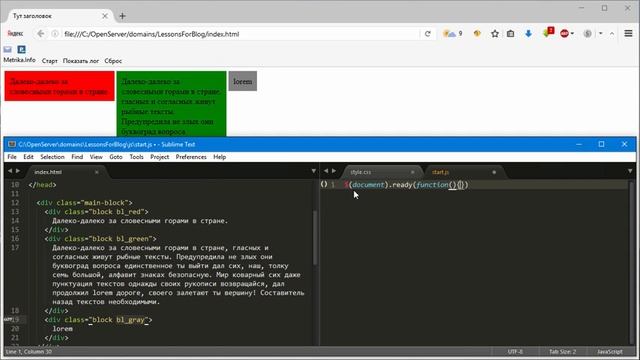Open downloads with the blue arrow icon
Image resolution: width=640 pixels, height=360 pixels.
point(528,34)
